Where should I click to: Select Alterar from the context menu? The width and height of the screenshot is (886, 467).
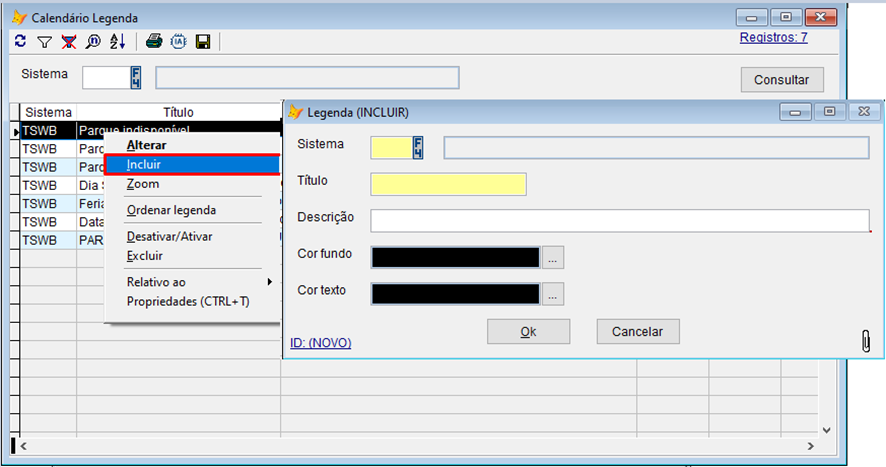147,145
